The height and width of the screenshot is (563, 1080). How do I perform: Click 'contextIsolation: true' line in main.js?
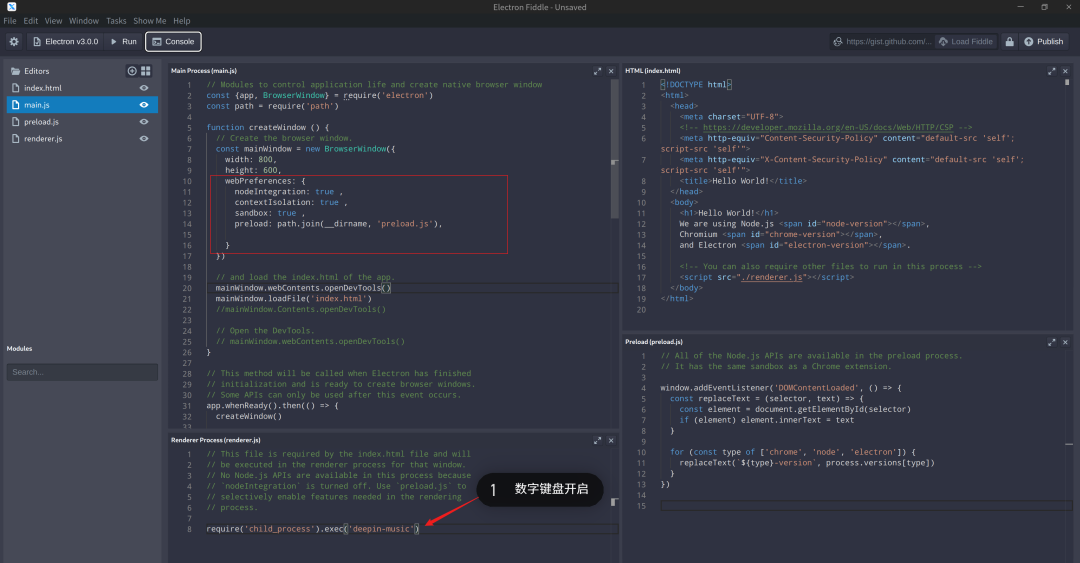(x=291, y=203)
